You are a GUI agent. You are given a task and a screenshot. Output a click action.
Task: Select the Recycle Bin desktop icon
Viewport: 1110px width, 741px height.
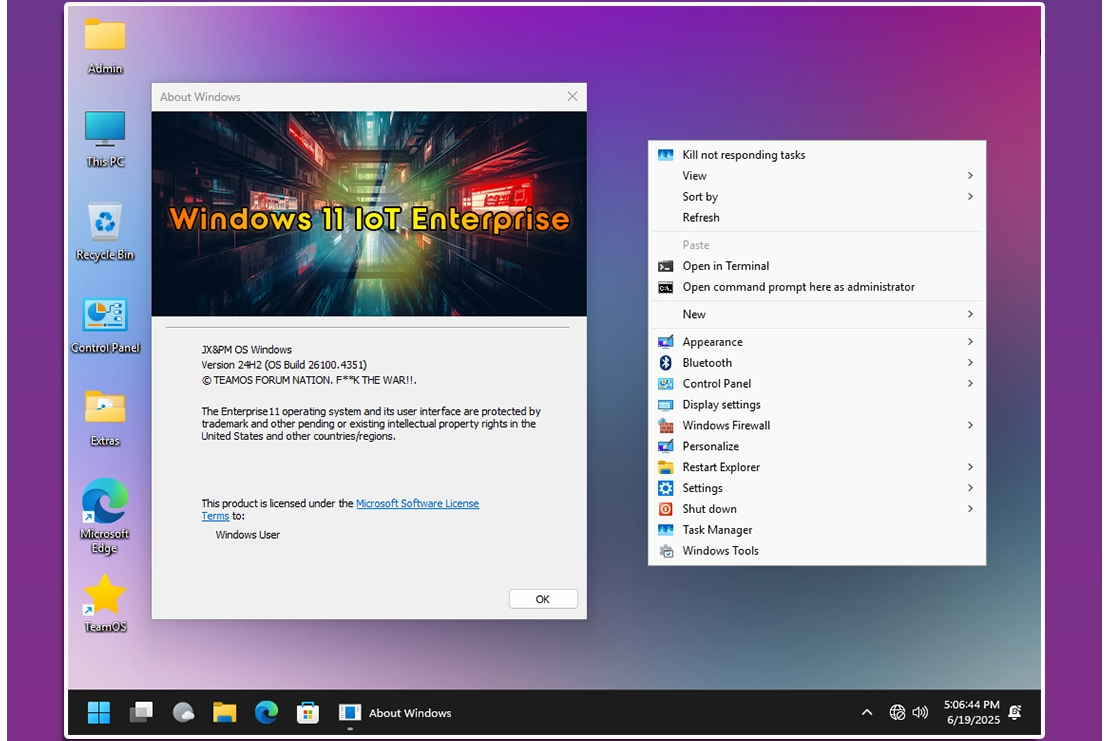[105, 231]
